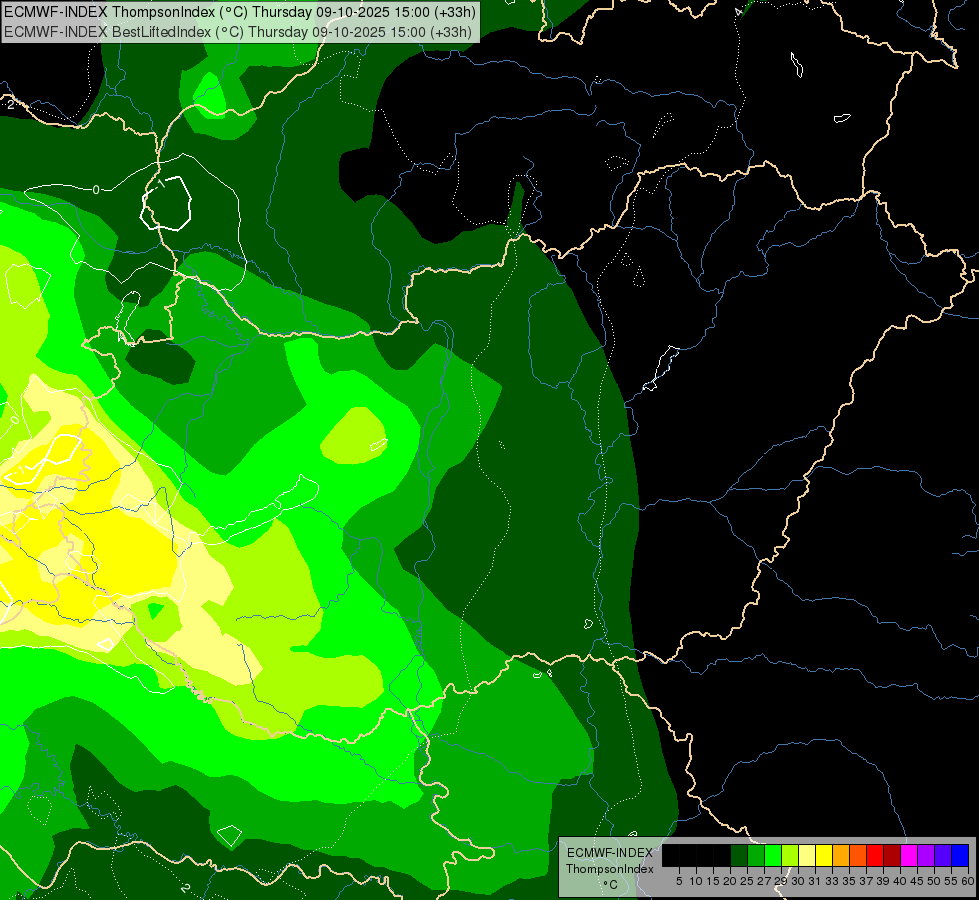Select the blue legend swatch at far right
Image resolution: width=979 pixels, height=900 pixels.
pos(960,855)
